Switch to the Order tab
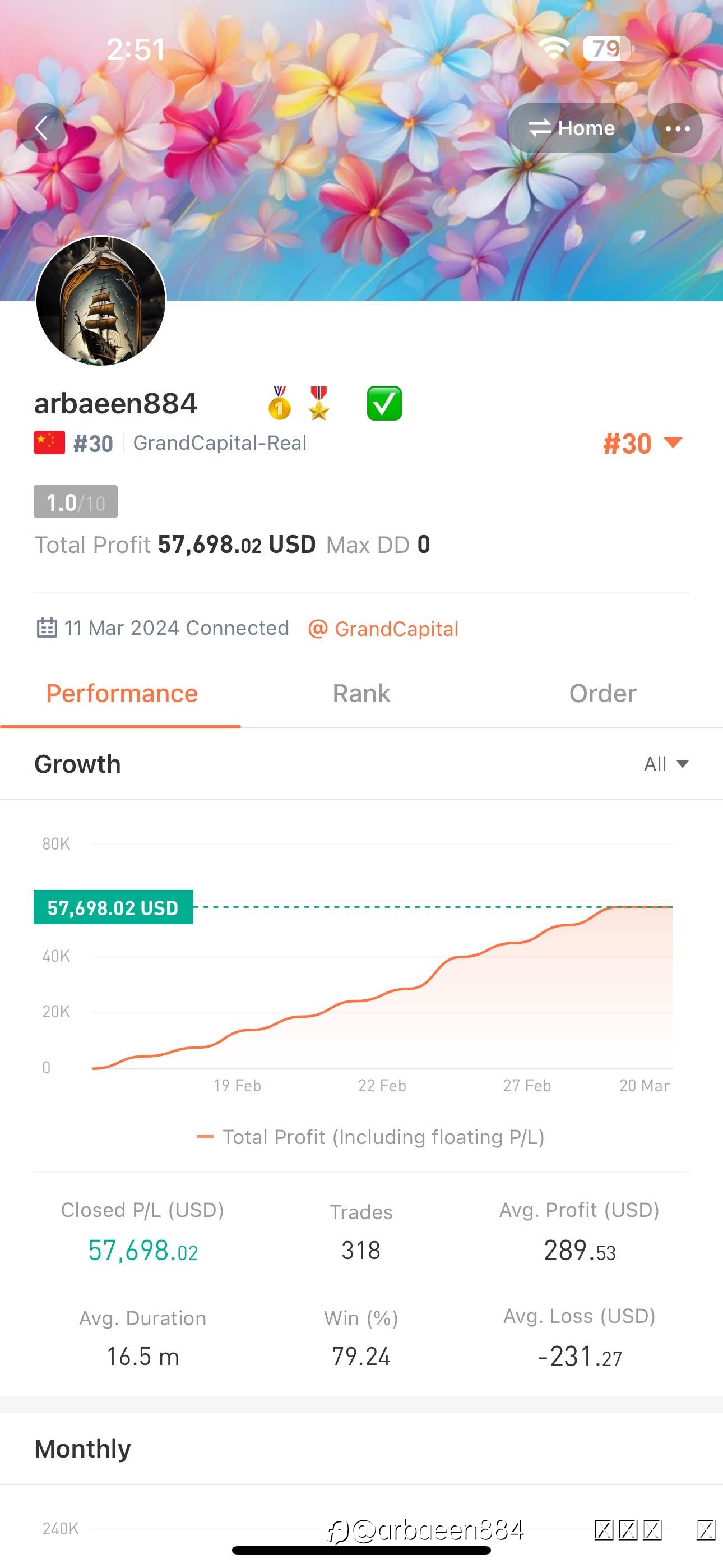Viewport: 723px width, 1568px height. pyautogui.click(x=602, y=693)
